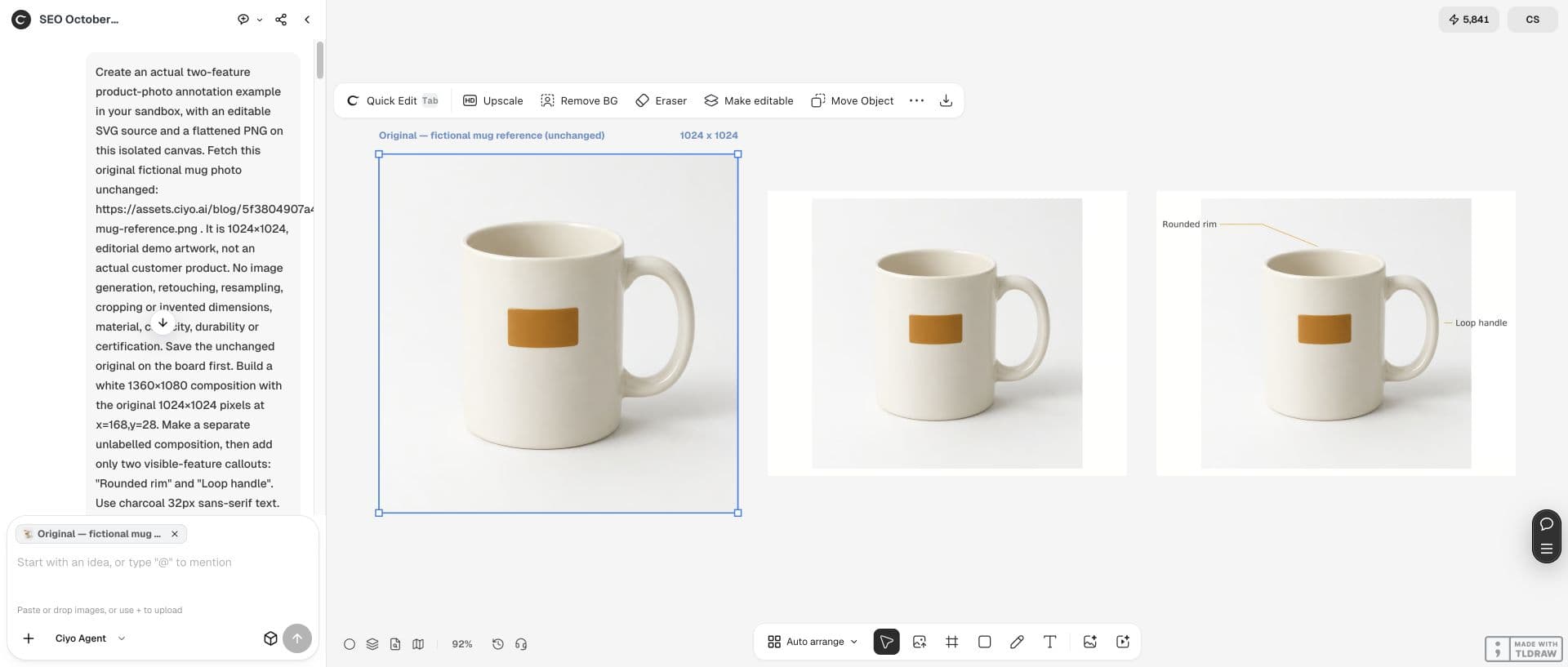This screenshot has height=667, width=1568.
Task: Select the rectangle shape tool
Action: pyautogui.click(x=984, y=642)
